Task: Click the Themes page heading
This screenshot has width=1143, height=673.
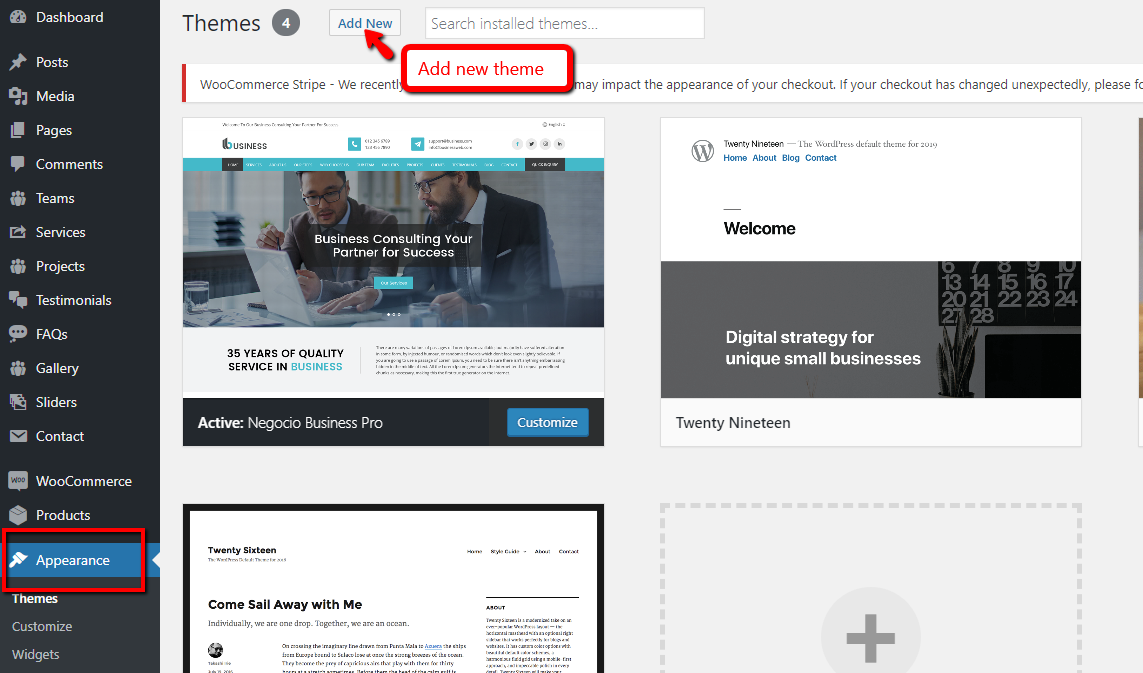Action: click(221, 23)
